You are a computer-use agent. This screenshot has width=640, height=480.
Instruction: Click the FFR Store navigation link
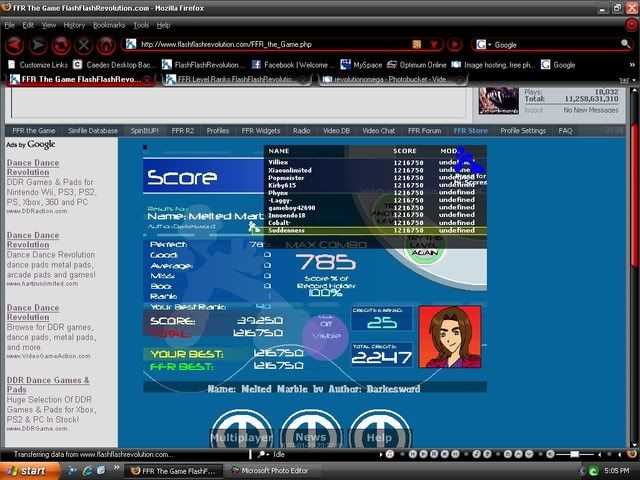pos(470,130)
